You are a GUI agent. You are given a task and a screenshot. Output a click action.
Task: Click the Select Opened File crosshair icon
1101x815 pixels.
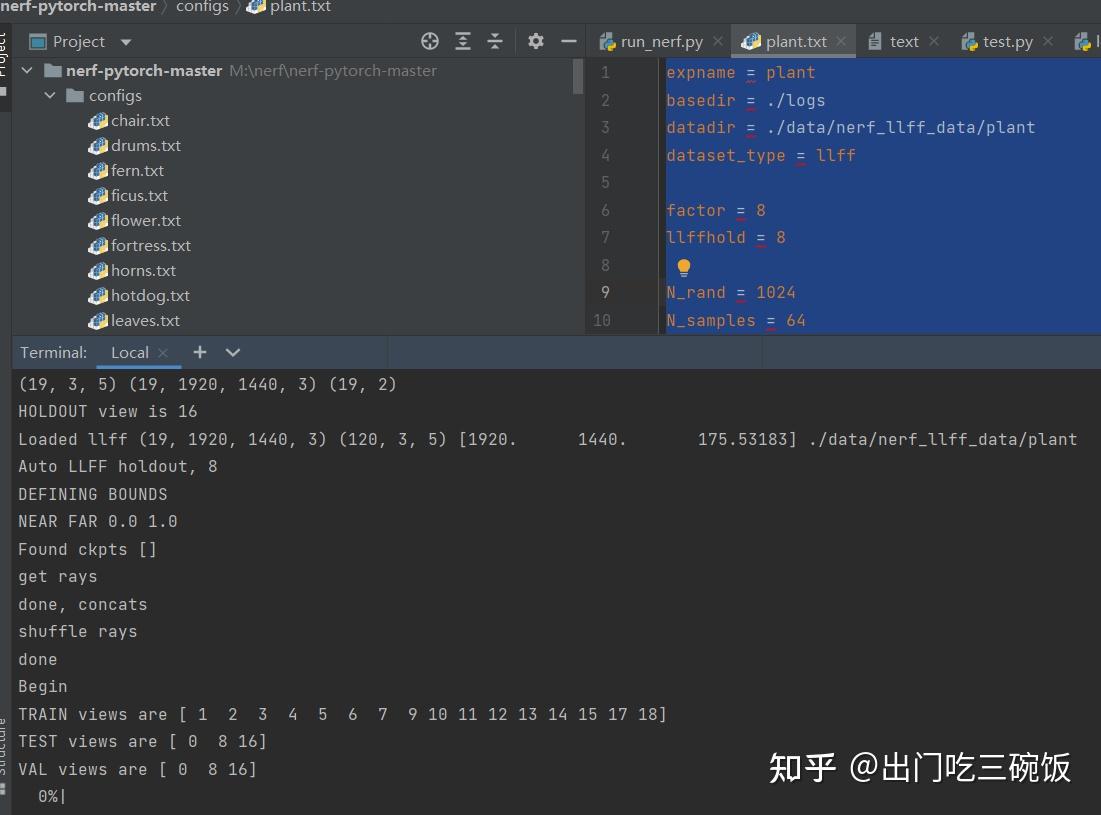[x=430, y=41]
